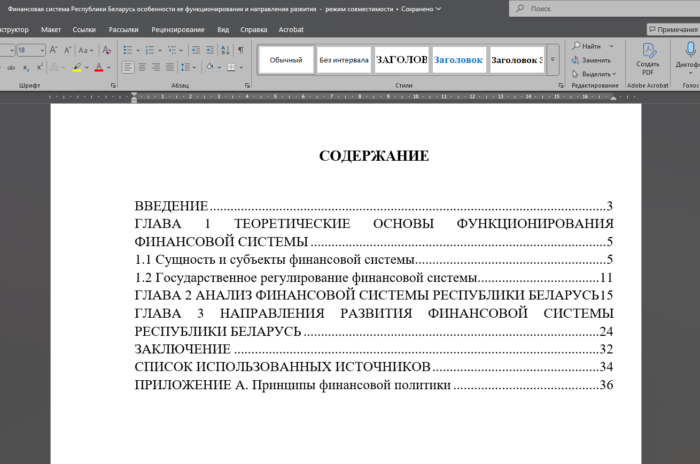Viewport: 700px width, 464px height.
Task: Click the Создать PDF Acrobat icon
Action: [x=648, y=59]
